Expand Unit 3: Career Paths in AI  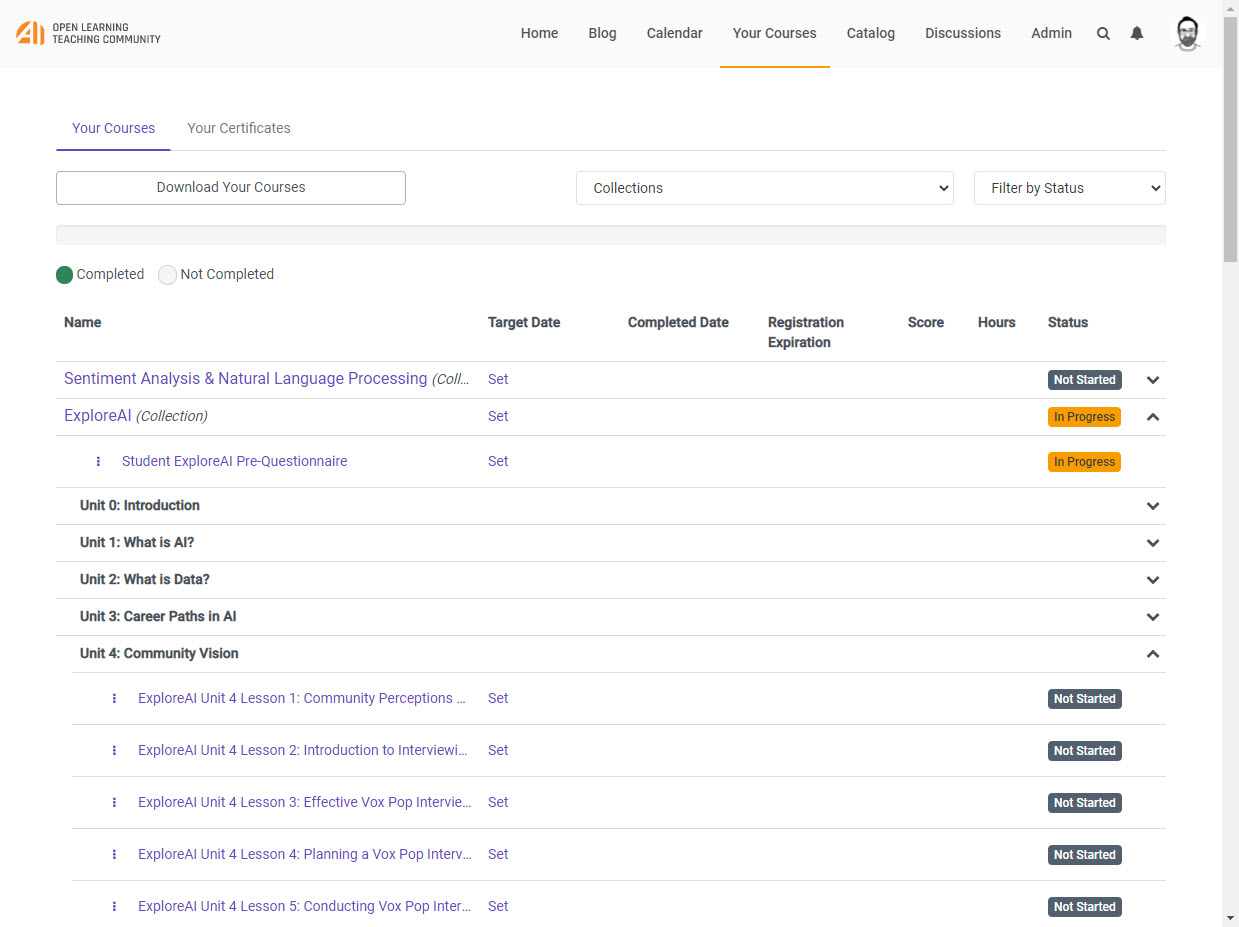coord(1153,617)
